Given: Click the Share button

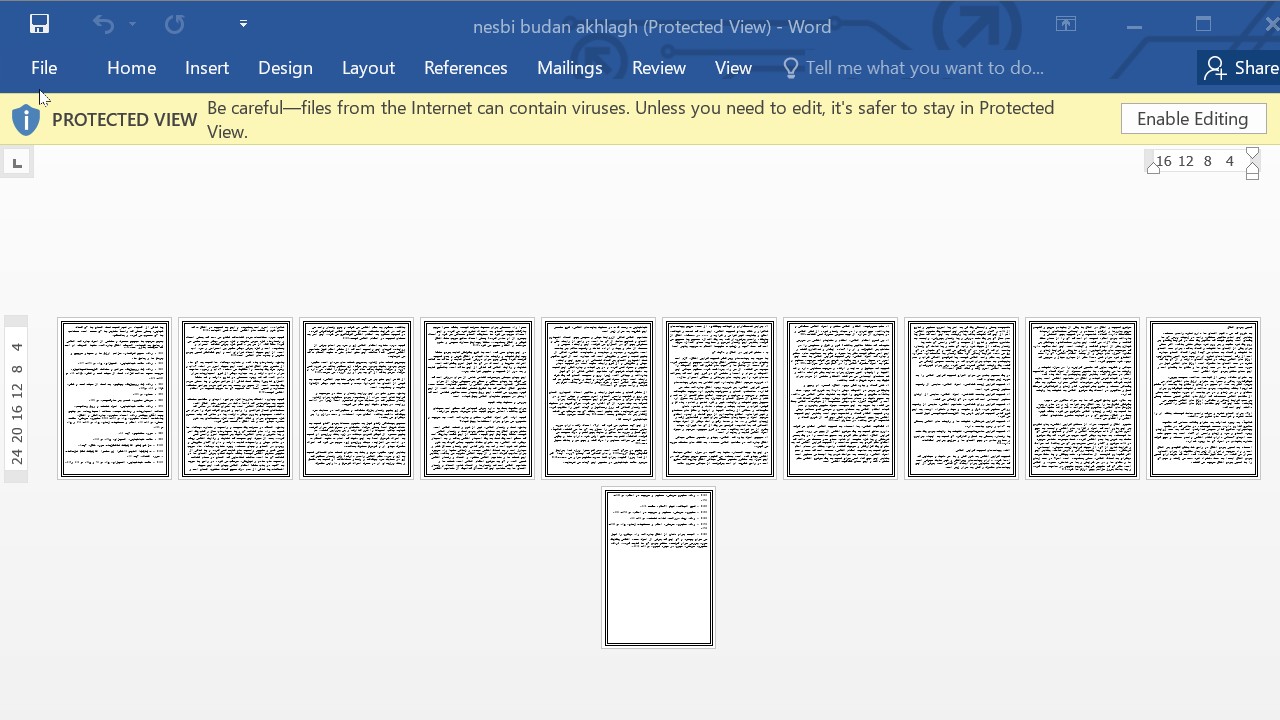Looking at the screenshot, I should click(1241, 68).
